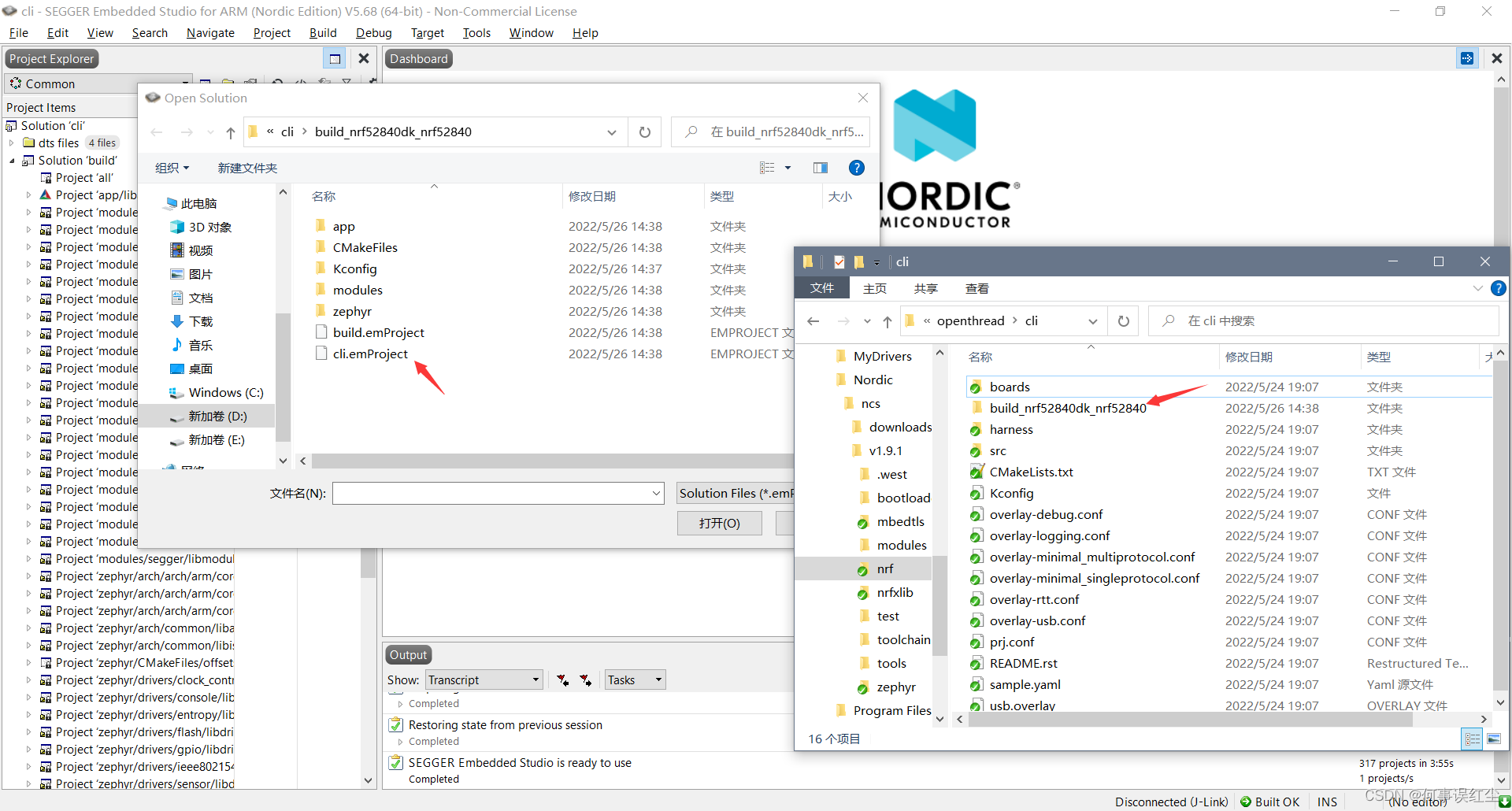Click the Output panel label

pos(408,654)
